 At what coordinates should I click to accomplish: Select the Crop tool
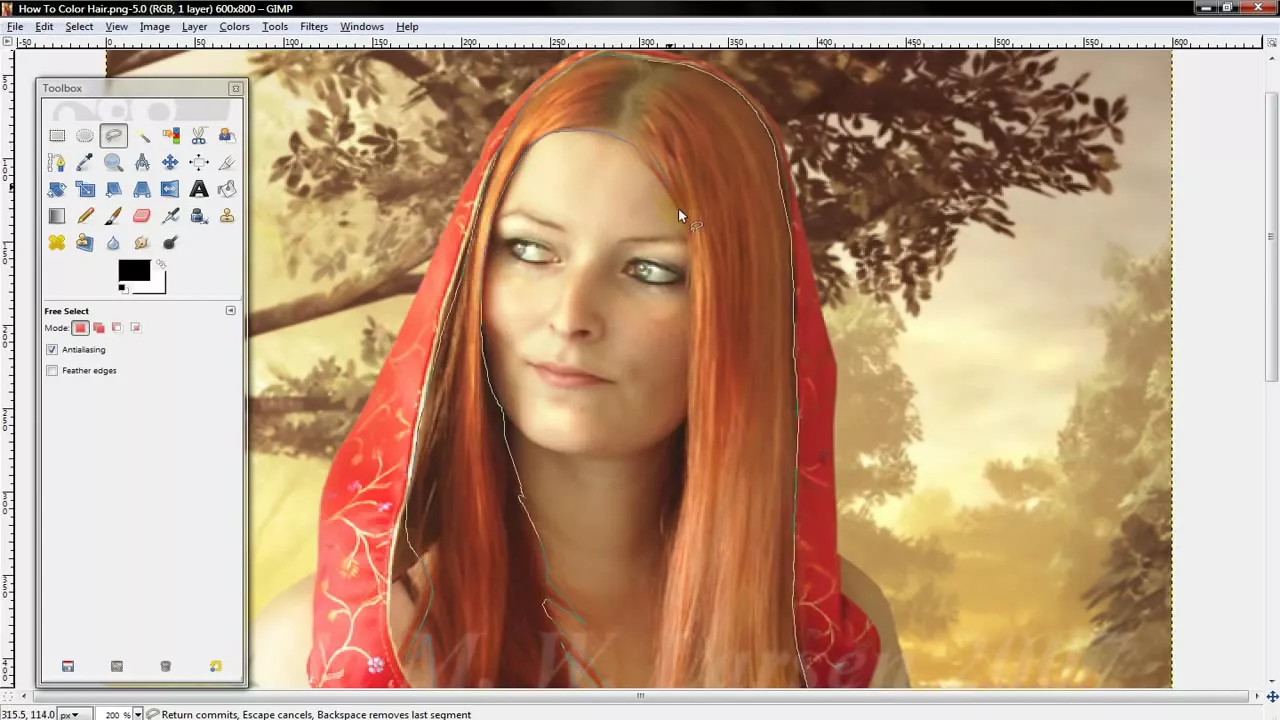click(x=227, y=162)
